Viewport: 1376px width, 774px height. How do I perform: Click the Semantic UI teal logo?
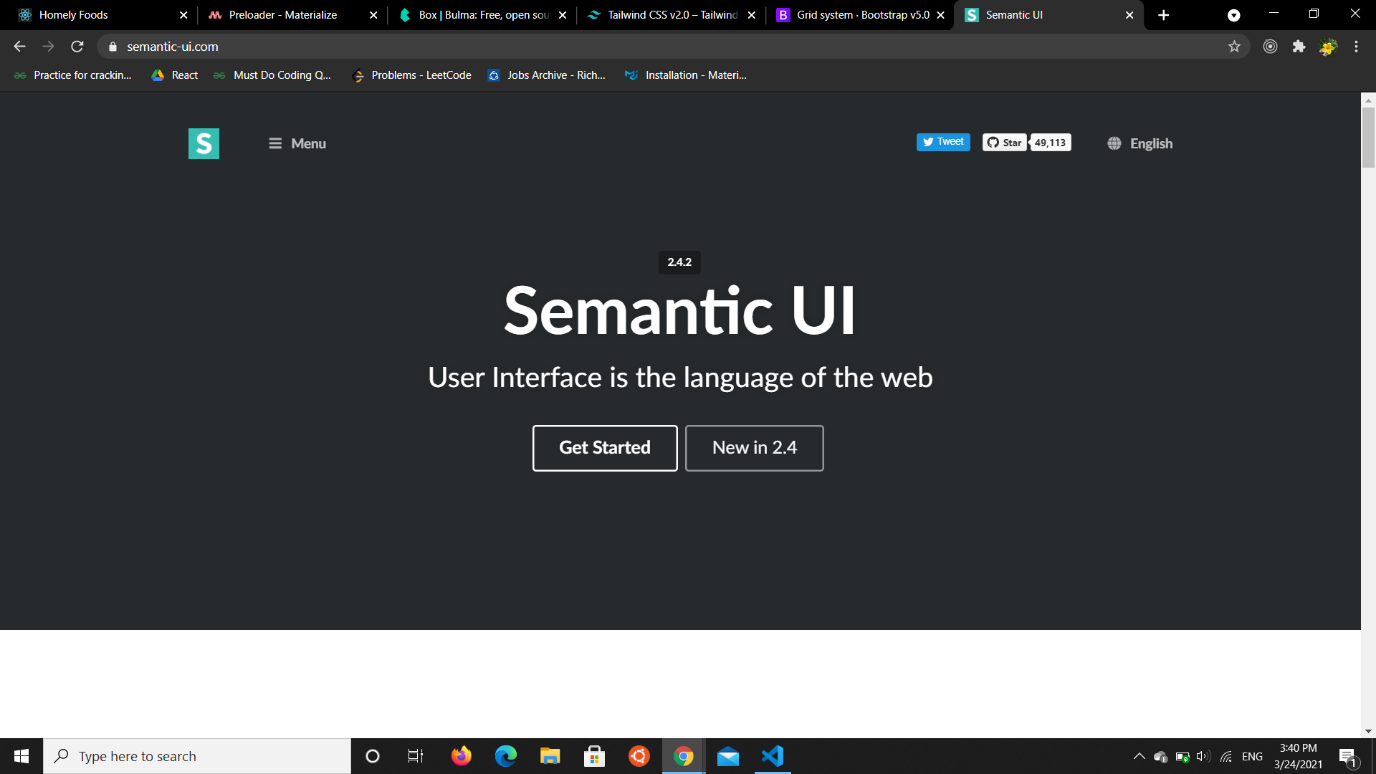click(203, 144)
